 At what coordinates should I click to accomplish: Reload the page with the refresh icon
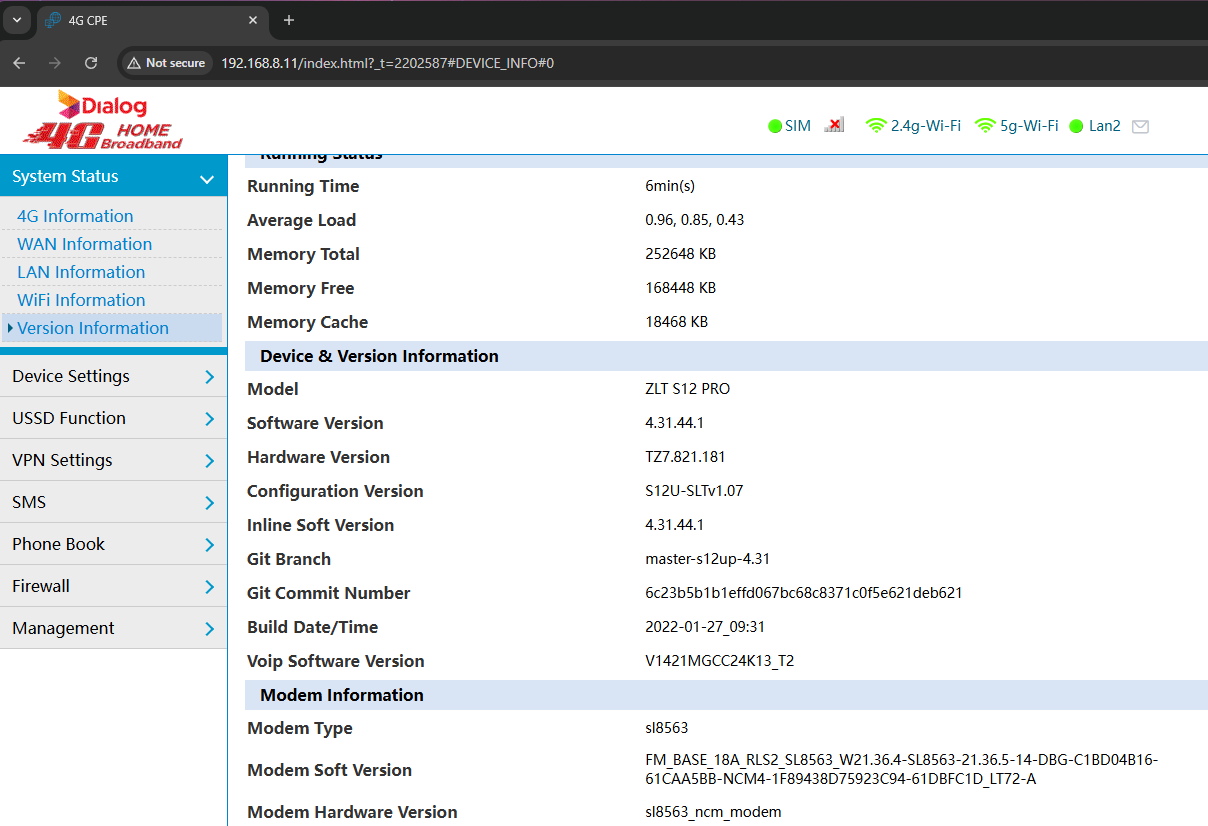(91, 63)
